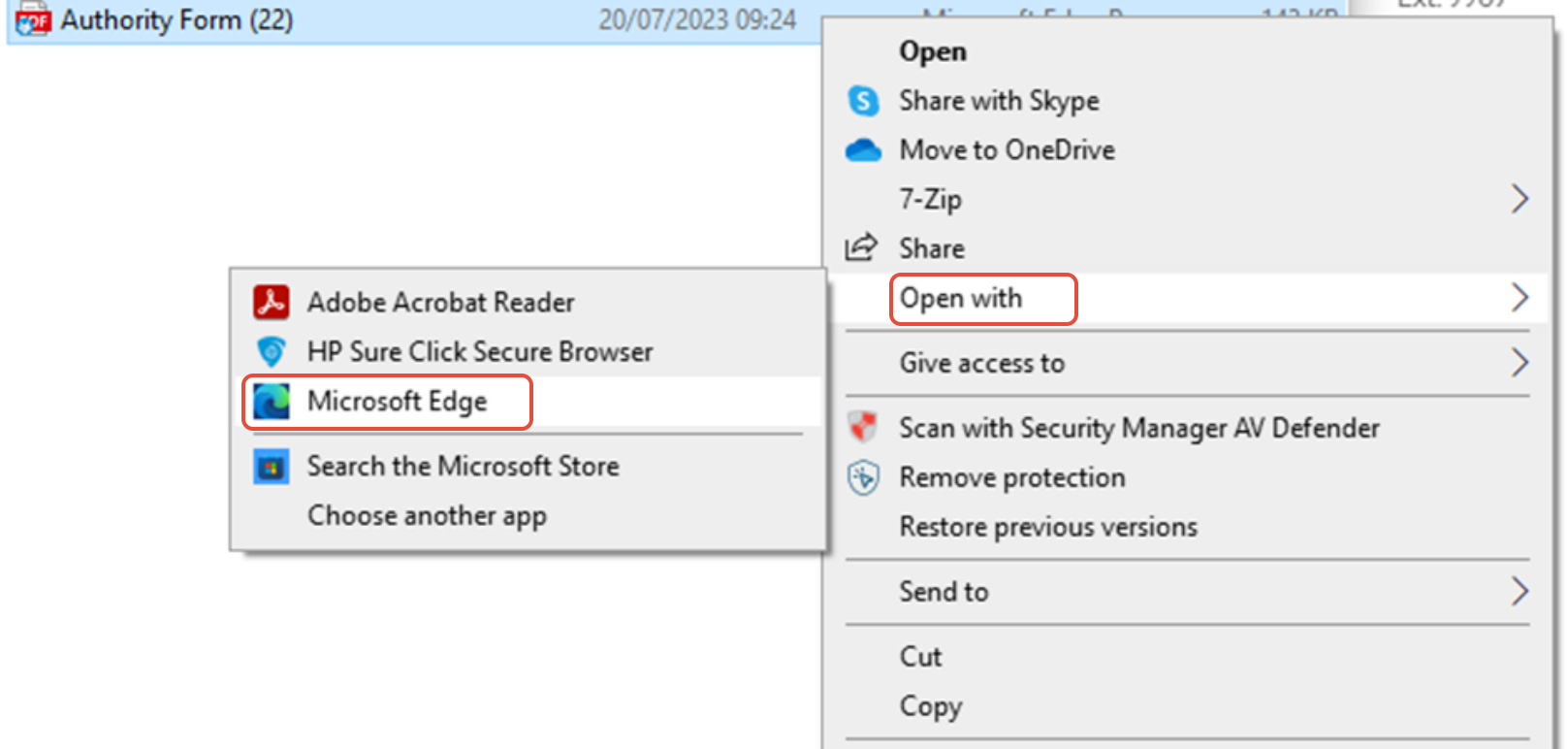Expand the Send to submenu chevron
Viewport: 1568px width, 749px height.
(1520, 591)
